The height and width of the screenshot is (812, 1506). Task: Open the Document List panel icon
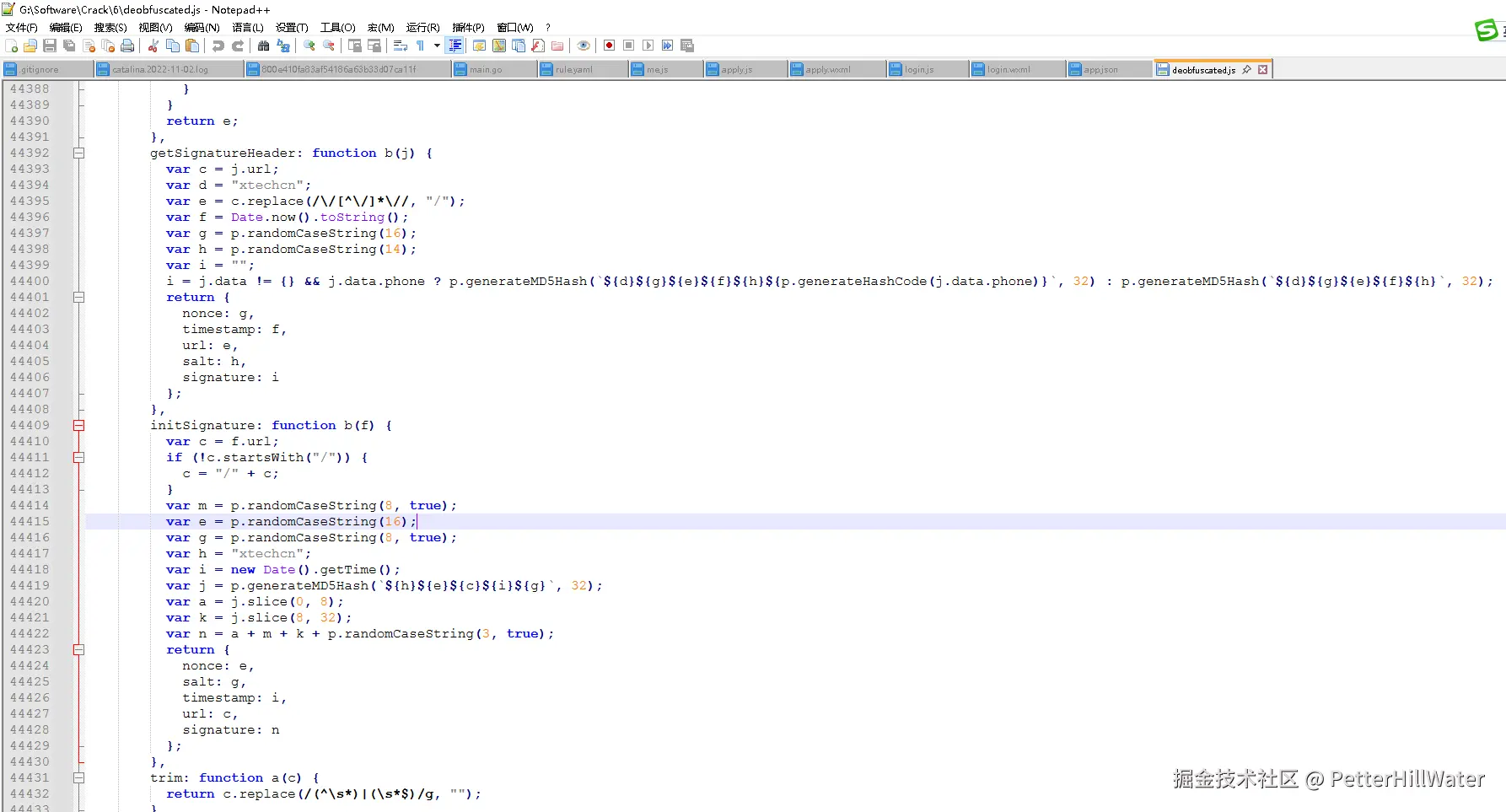pos(519,46)
